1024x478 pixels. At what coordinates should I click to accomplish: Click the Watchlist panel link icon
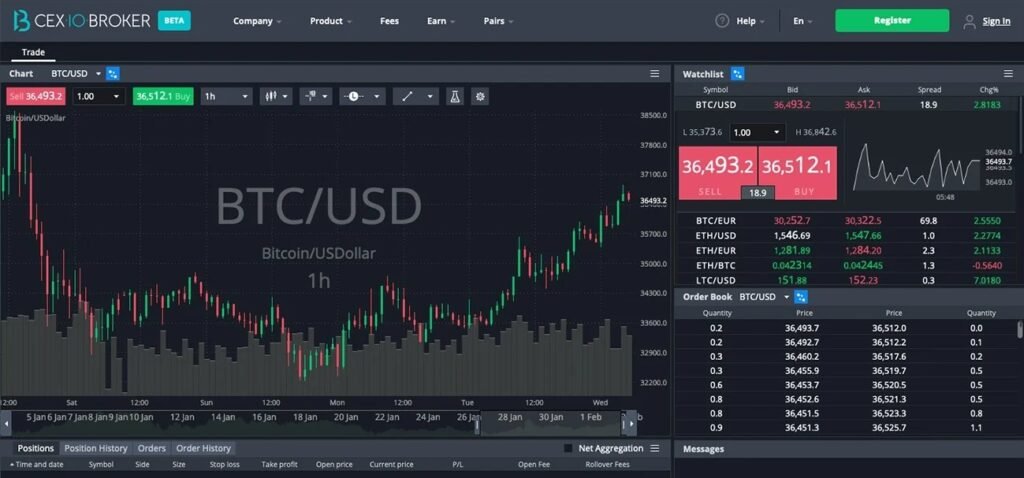(738, 73)
